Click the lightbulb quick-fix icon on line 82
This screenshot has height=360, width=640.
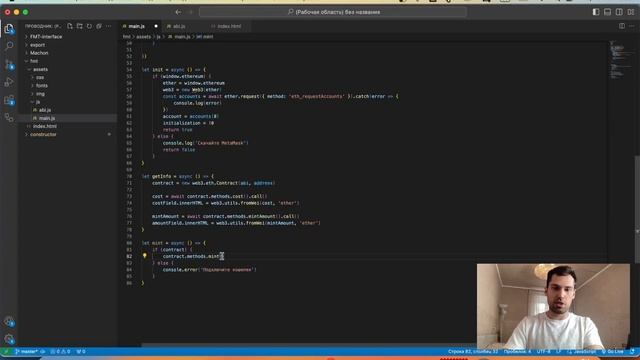click(144, 256)
